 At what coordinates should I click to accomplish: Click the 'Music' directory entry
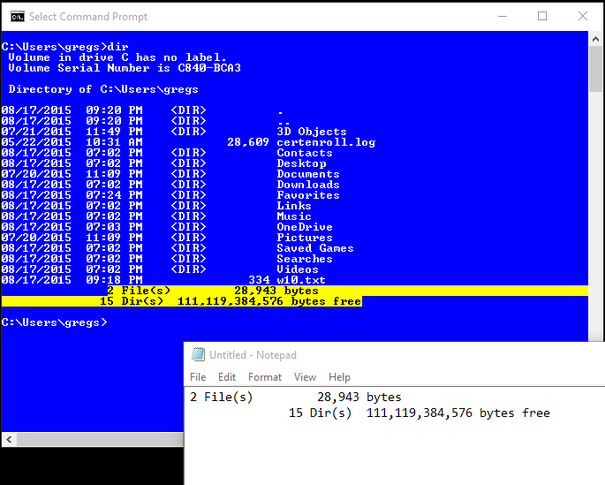point(294,216)
